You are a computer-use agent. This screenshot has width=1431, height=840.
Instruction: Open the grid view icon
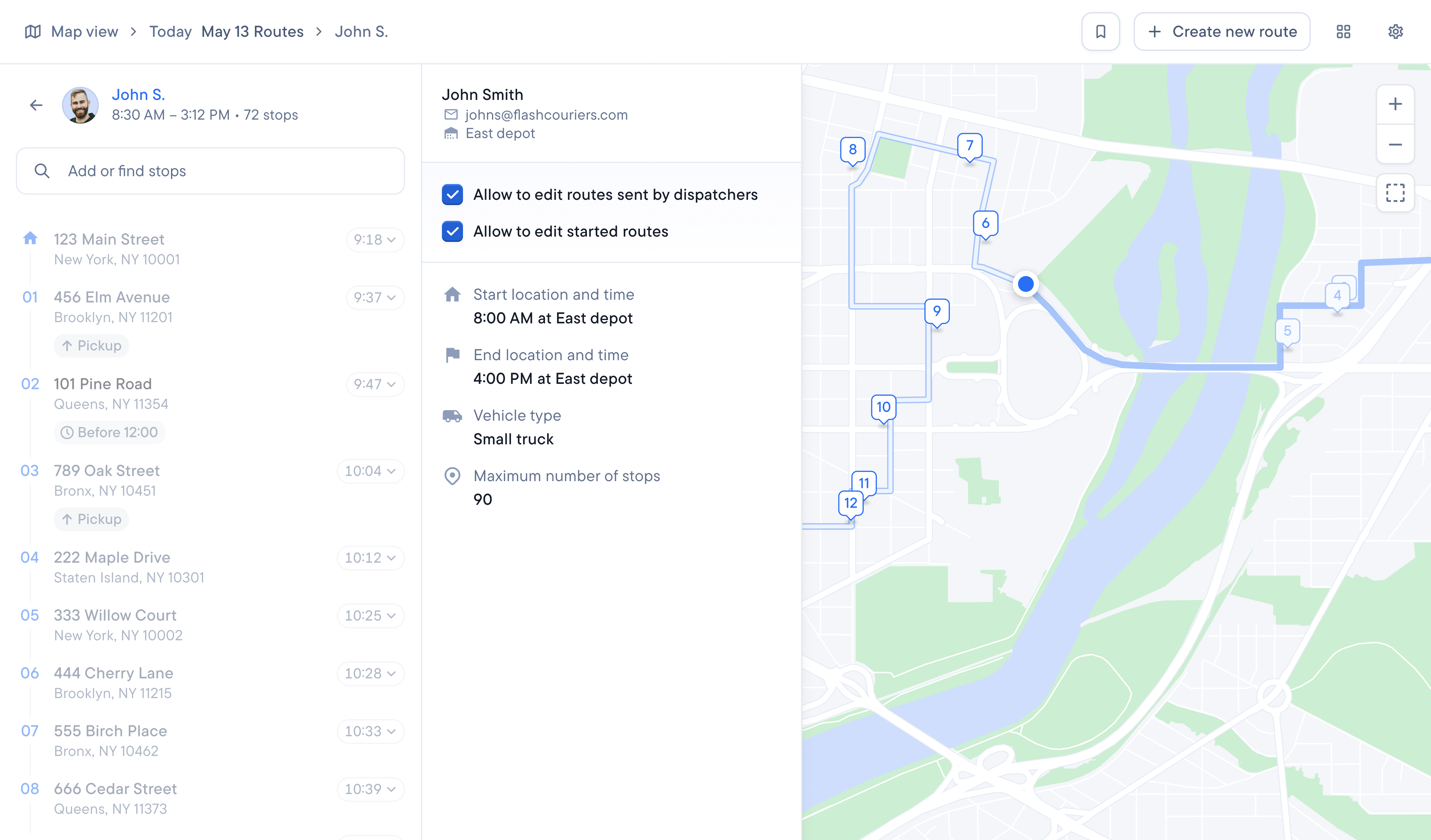coord(1343,32)
